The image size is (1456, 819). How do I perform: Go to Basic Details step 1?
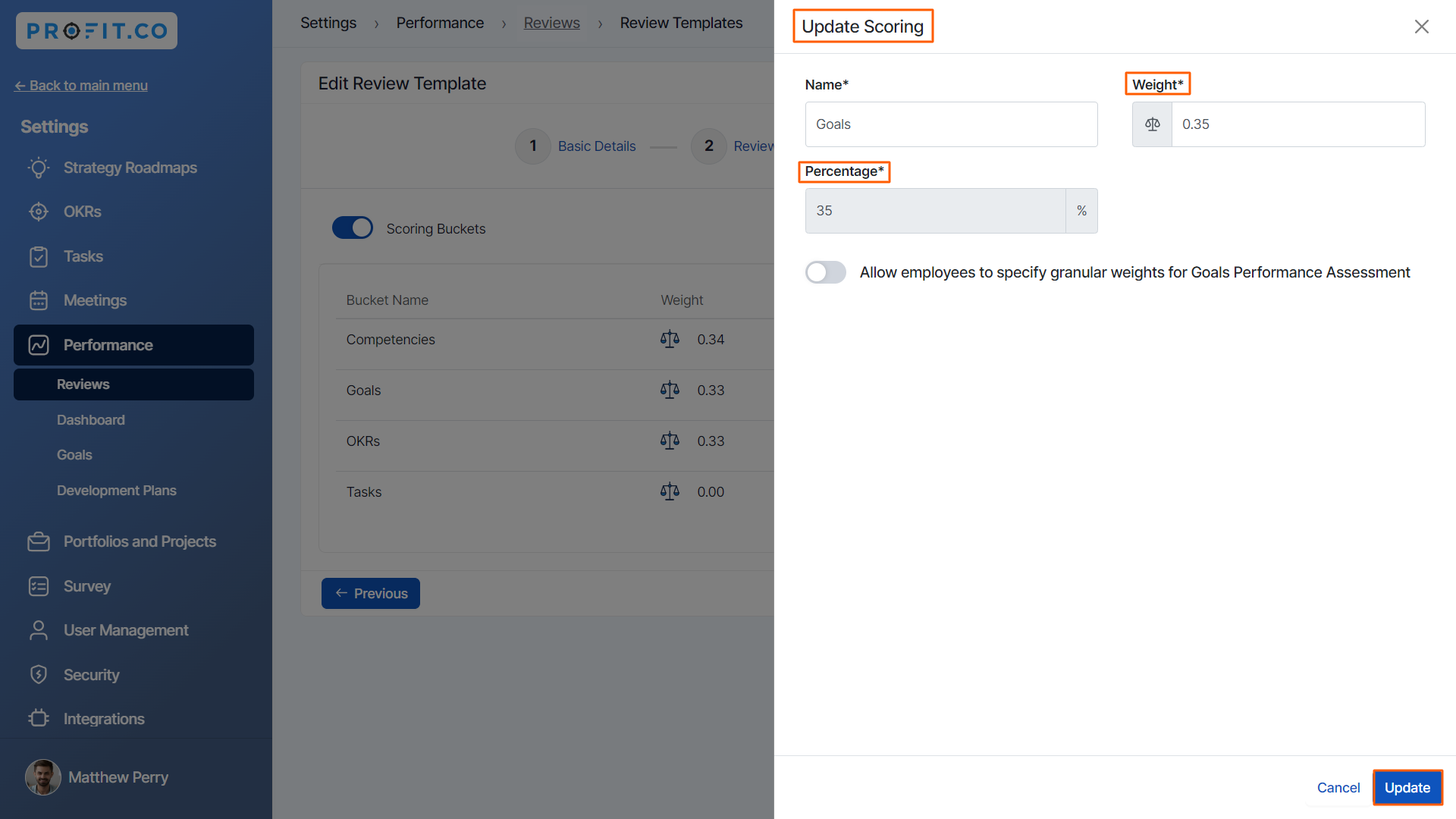click(x=596, y=146)
